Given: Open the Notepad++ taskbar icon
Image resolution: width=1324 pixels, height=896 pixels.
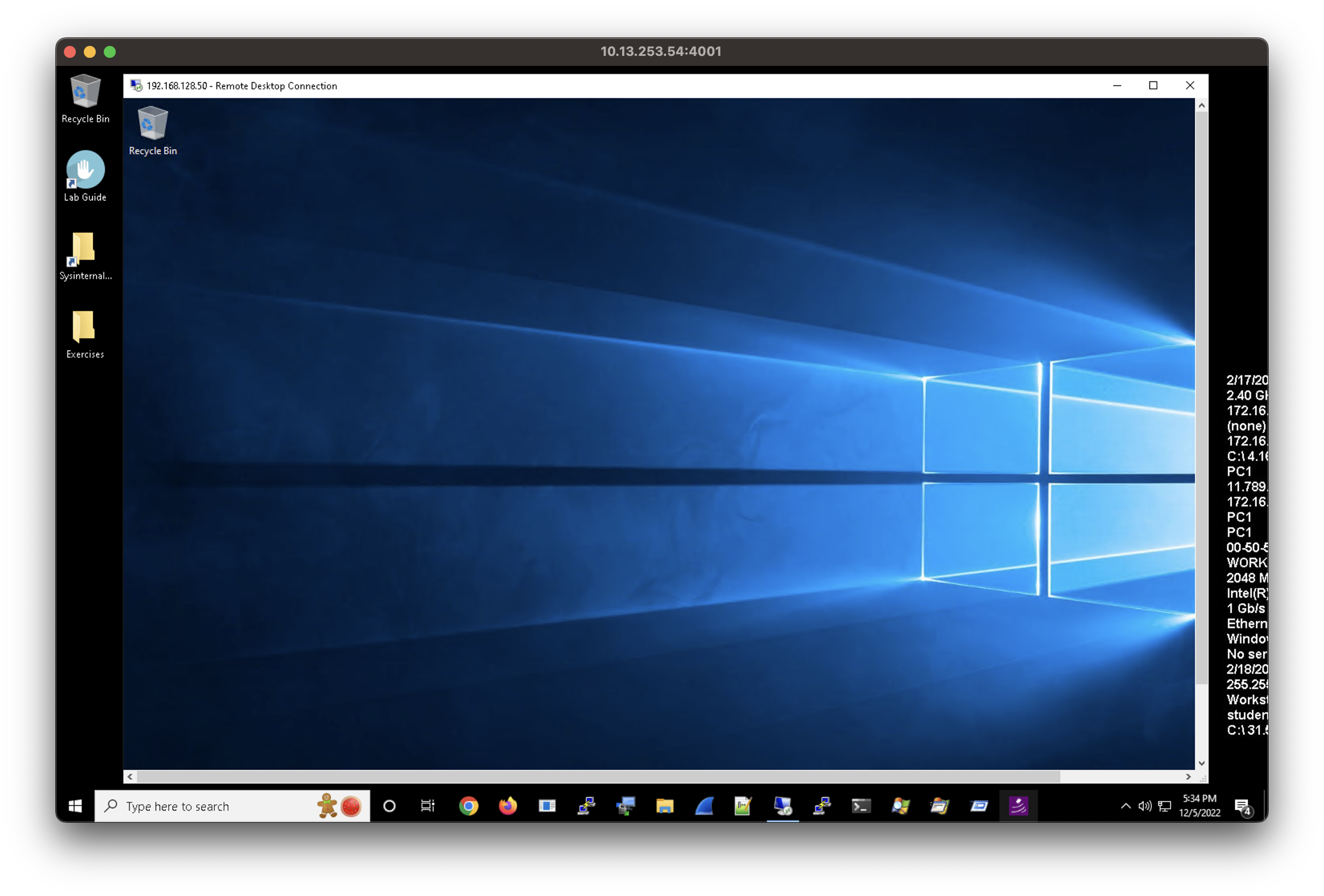Looking at the screenshot, I should tap(743, 805).
